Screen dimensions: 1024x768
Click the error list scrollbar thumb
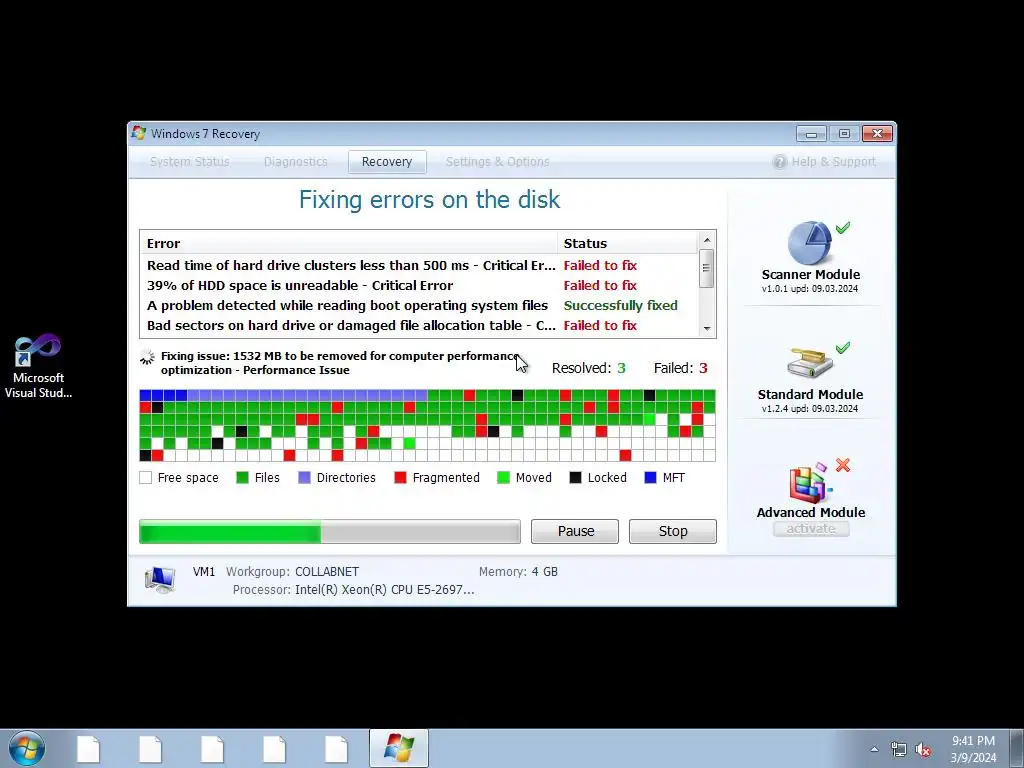(707, 268)
